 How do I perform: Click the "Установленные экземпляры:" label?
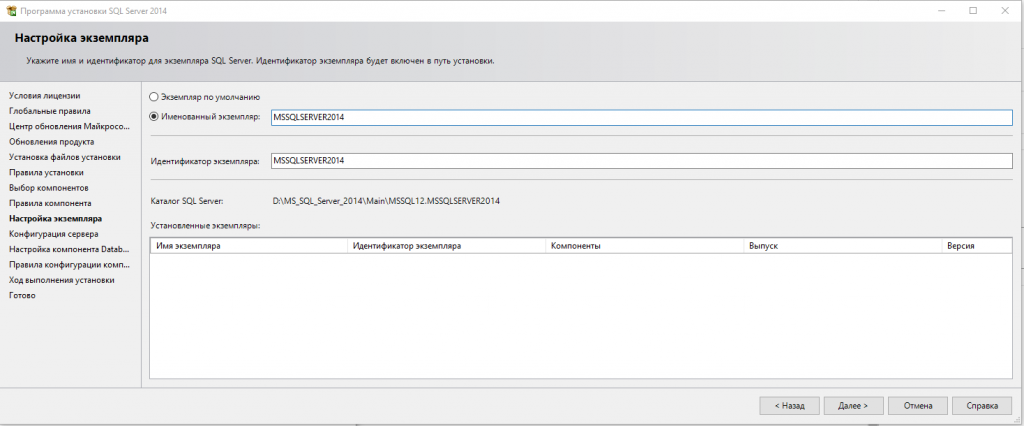[205, 225]
